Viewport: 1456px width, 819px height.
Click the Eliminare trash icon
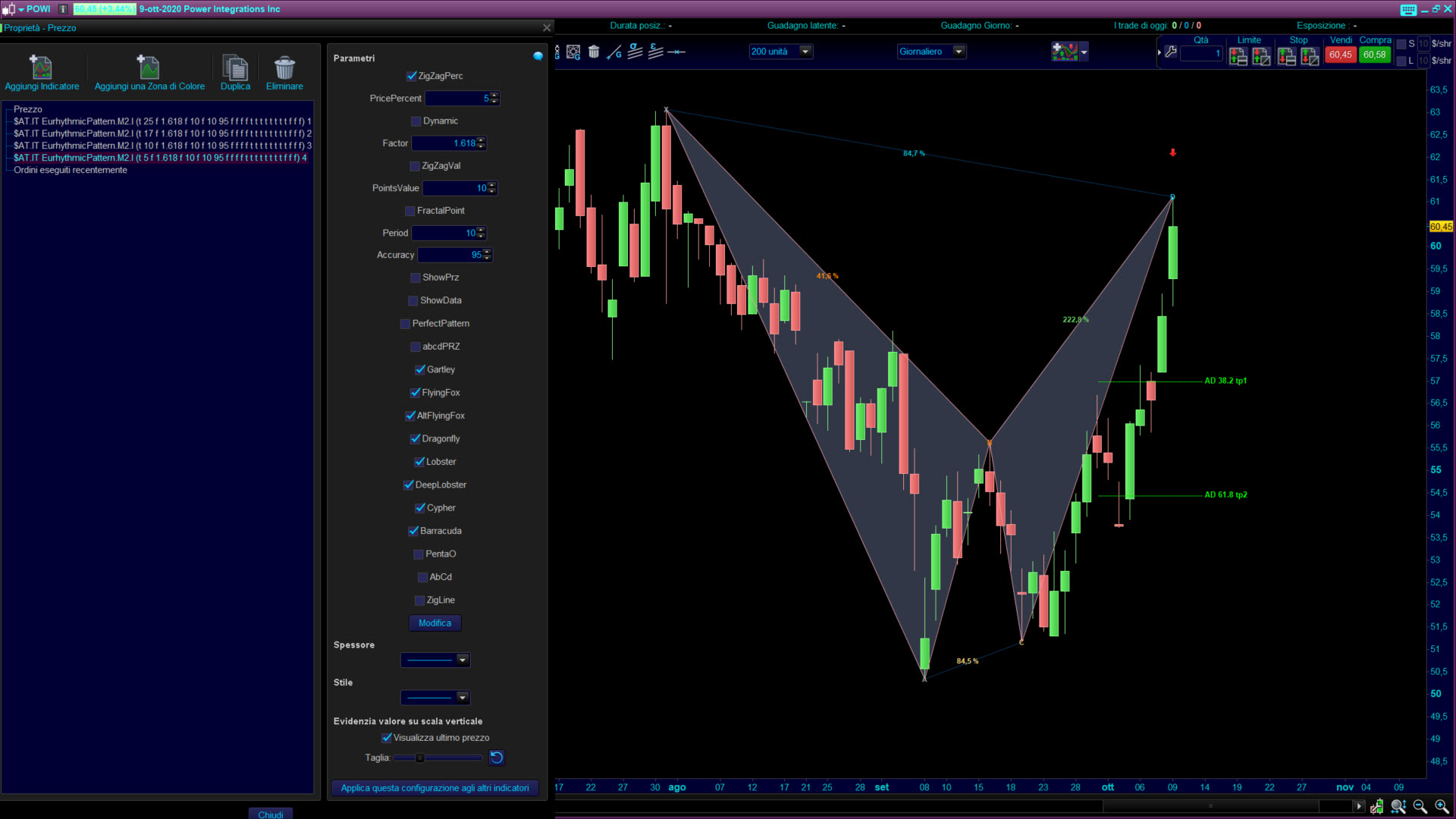[x=284, y=67]
